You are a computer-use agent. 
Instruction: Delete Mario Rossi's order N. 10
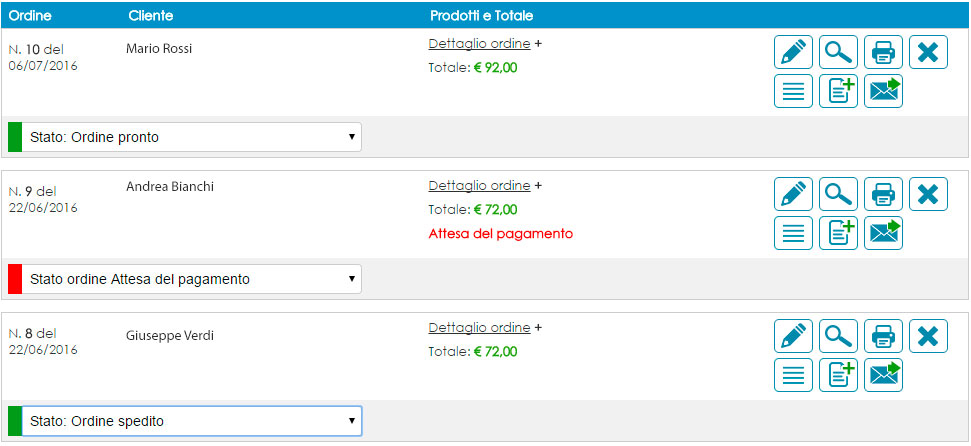pos(928,52)
